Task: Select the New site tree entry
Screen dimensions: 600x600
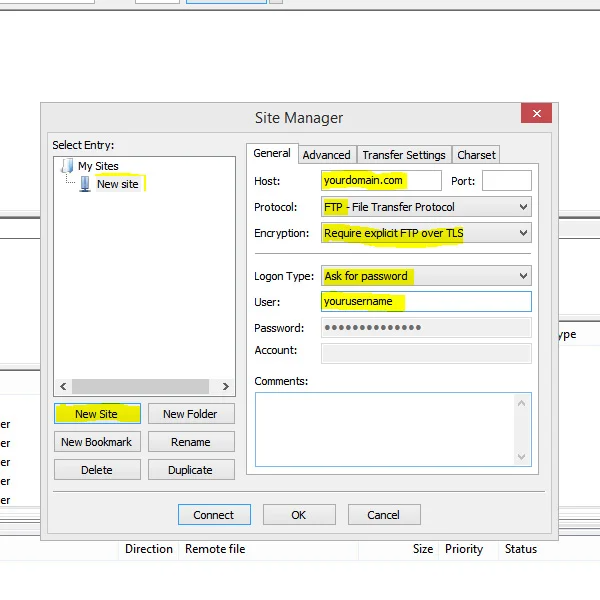Action: (x=117, y=184)
